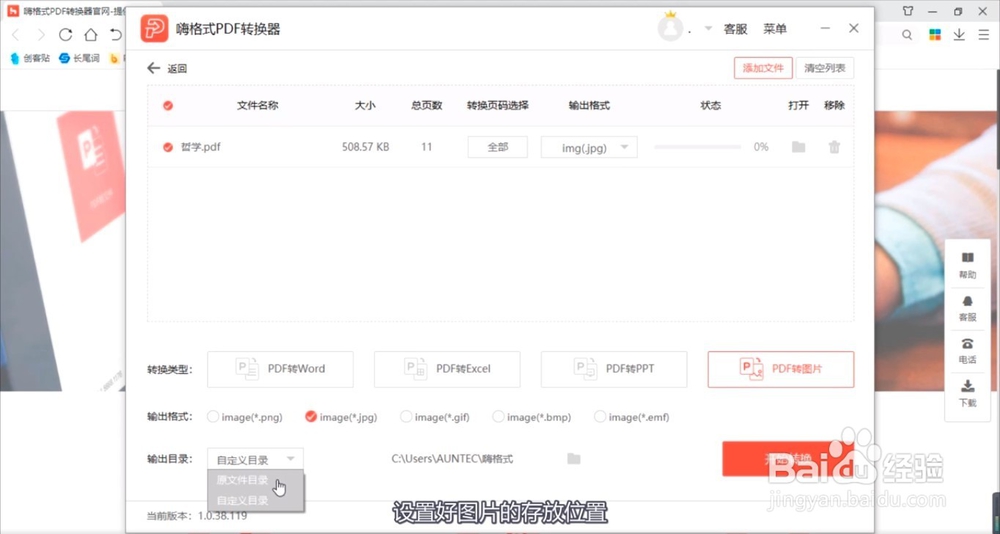Click the 返回 back arrow icon

[x=153, y=68]
